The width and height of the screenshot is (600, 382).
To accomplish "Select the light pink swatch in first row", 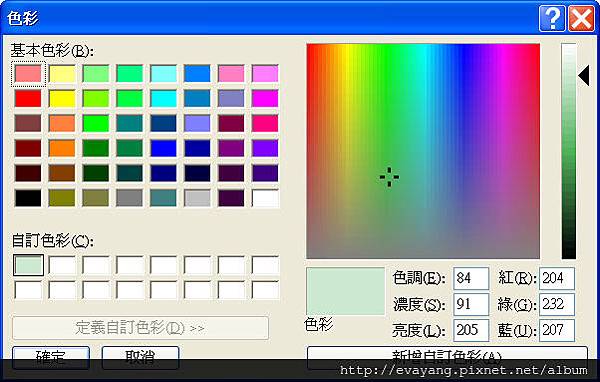I will click(231, 74).
